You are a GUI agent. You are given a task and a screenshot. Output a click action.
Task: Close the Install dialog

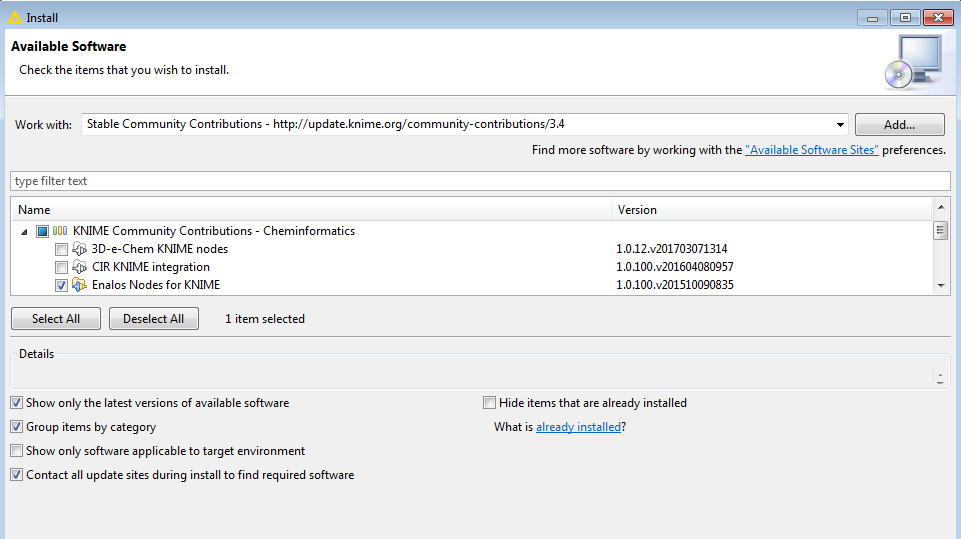[938, 18]
